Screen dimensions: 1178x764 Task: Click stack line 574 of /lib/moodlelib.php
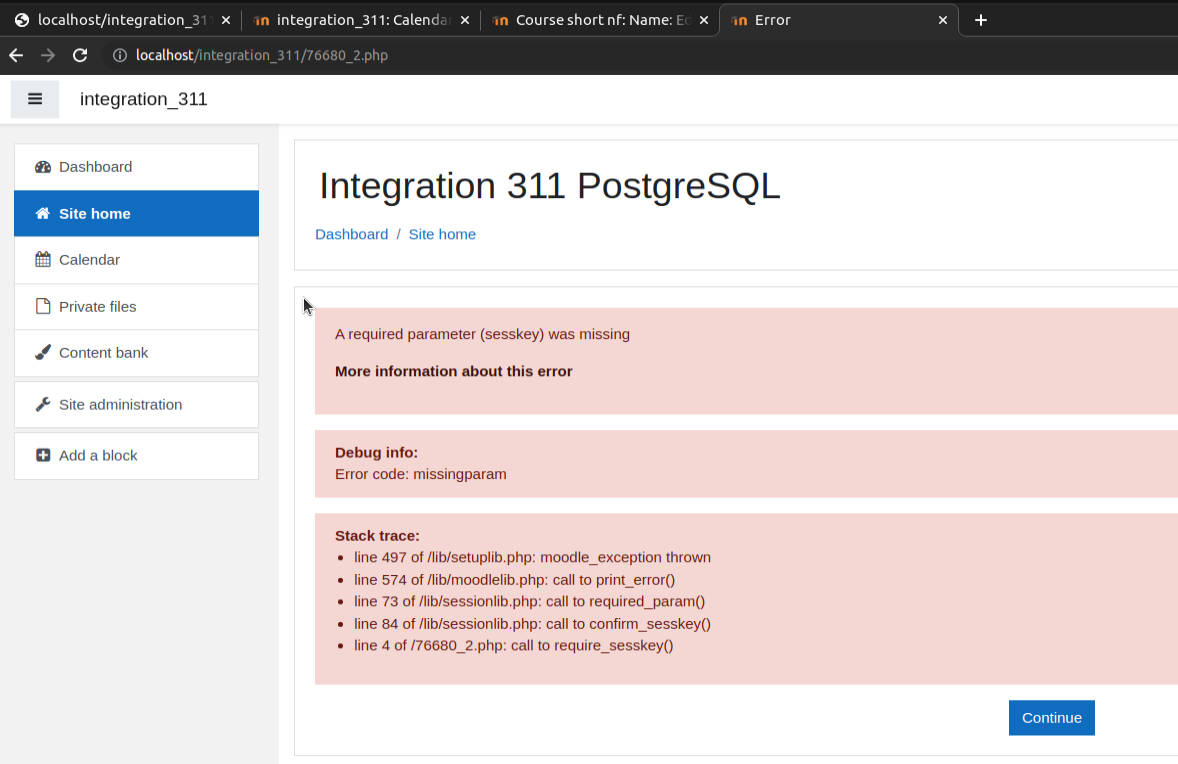(515, 580)
